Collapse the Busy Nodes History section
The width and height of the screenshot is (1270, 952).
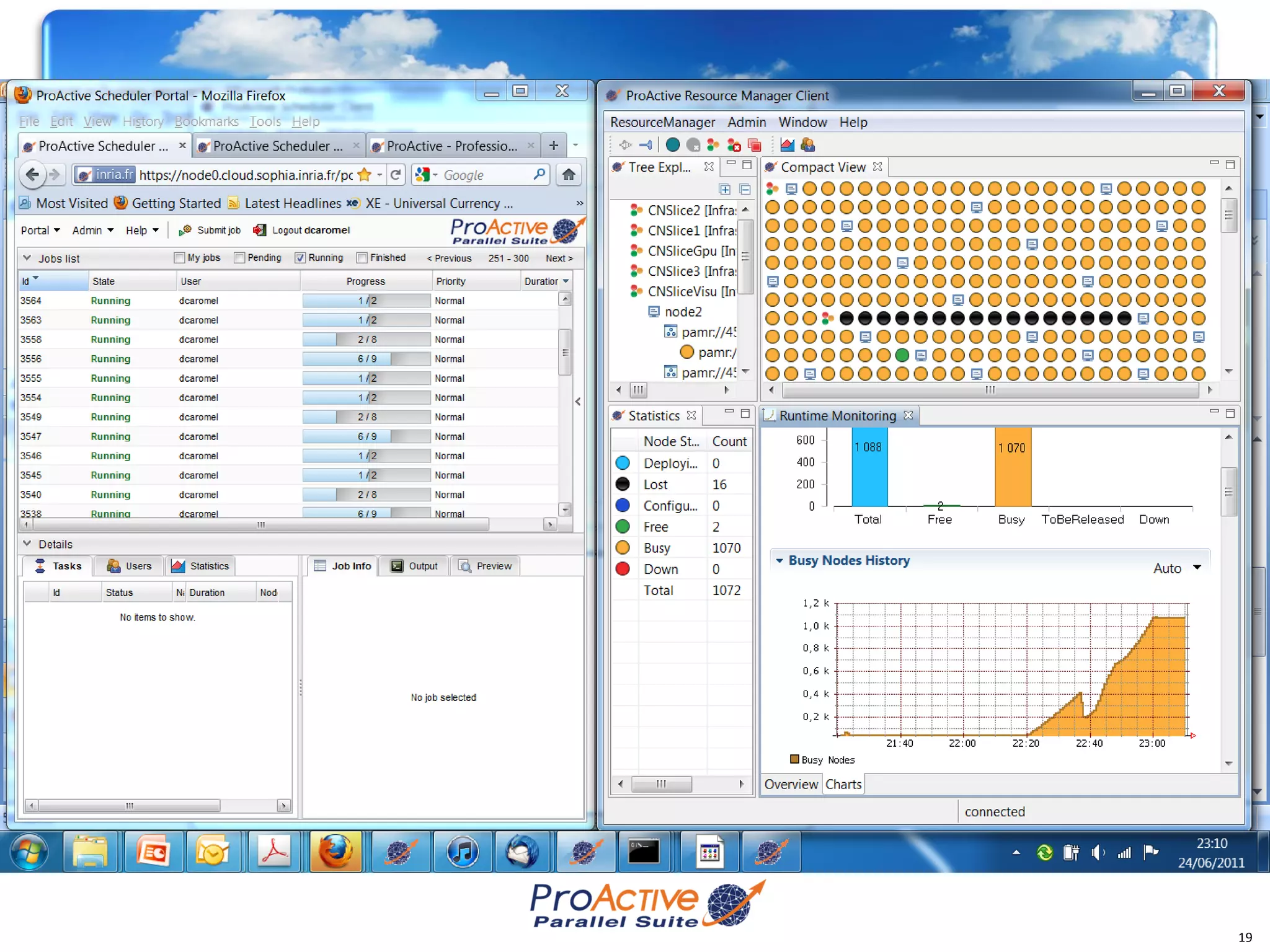pos(779,560)
